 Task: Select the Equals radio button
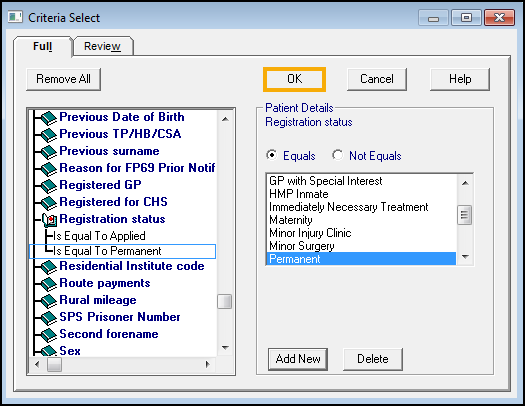pyautogui.click(x=272, y=155)
